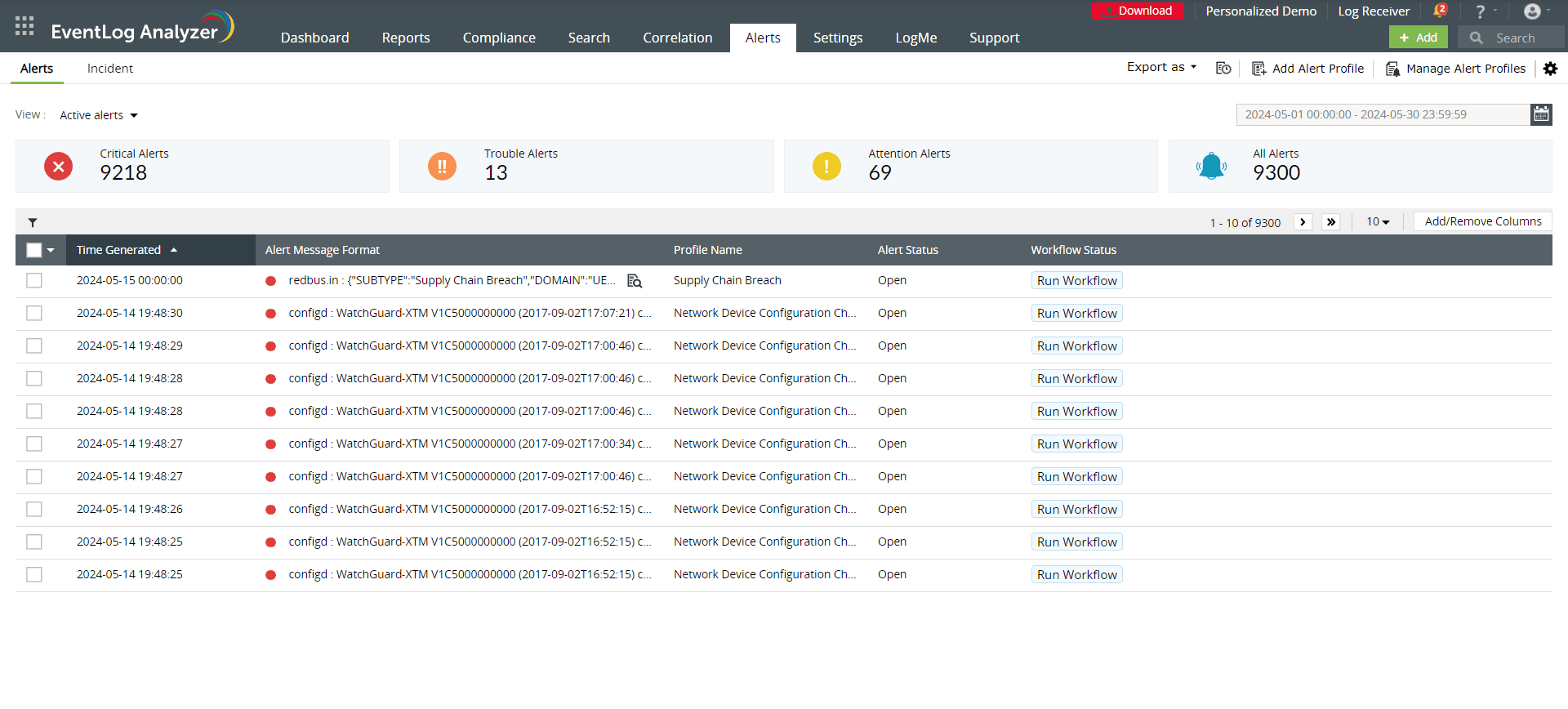Open the help question mark icon
1568x709 pixels.
point(1480,11)
